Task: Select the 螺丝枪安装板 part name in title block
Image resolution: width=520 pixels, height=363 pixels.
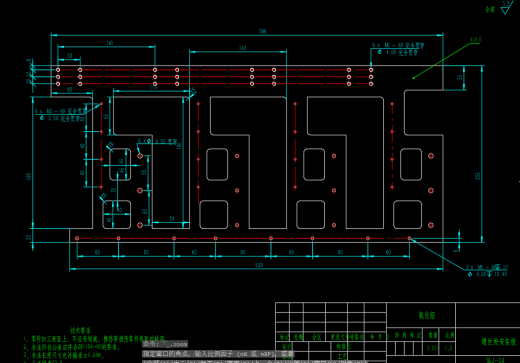Action: [x=499, y=341]
